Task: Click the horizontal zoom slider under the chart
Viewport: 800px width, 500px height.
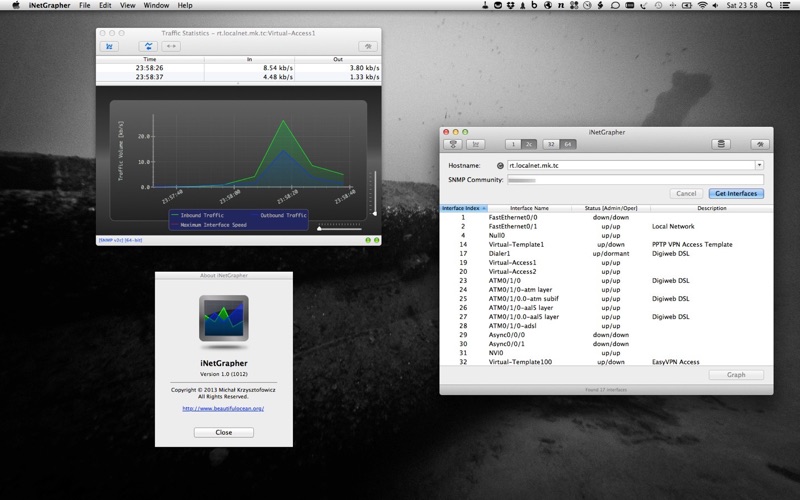Action: click(x=340, y=228)
